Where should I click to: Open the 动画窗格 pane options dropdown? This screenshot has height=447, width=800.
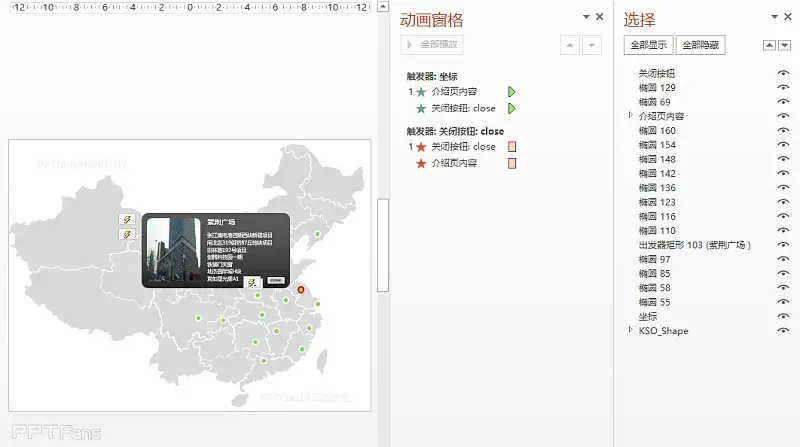[585, 18]
